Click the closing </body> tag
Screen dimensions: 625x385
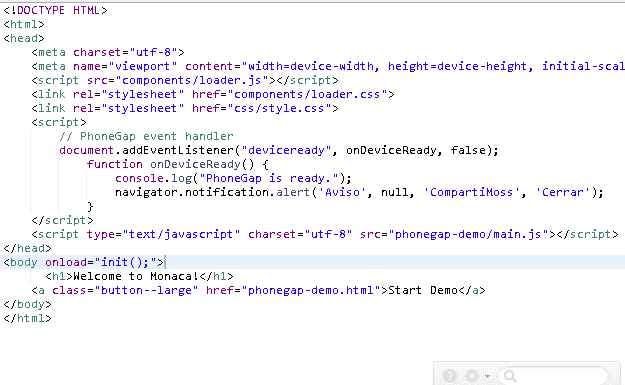tap(28, 304)
